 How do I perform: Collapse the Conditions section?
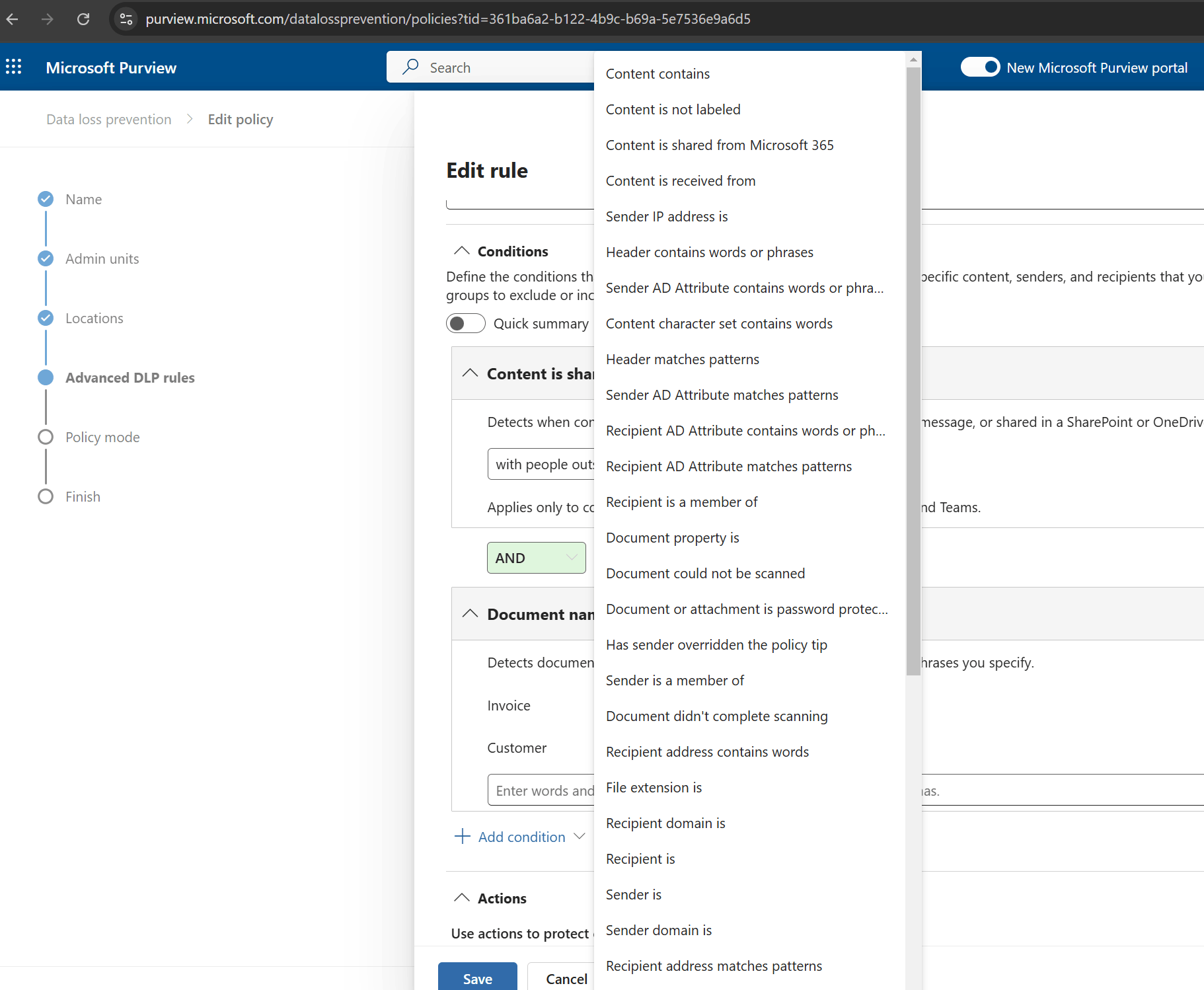point(462,251)
